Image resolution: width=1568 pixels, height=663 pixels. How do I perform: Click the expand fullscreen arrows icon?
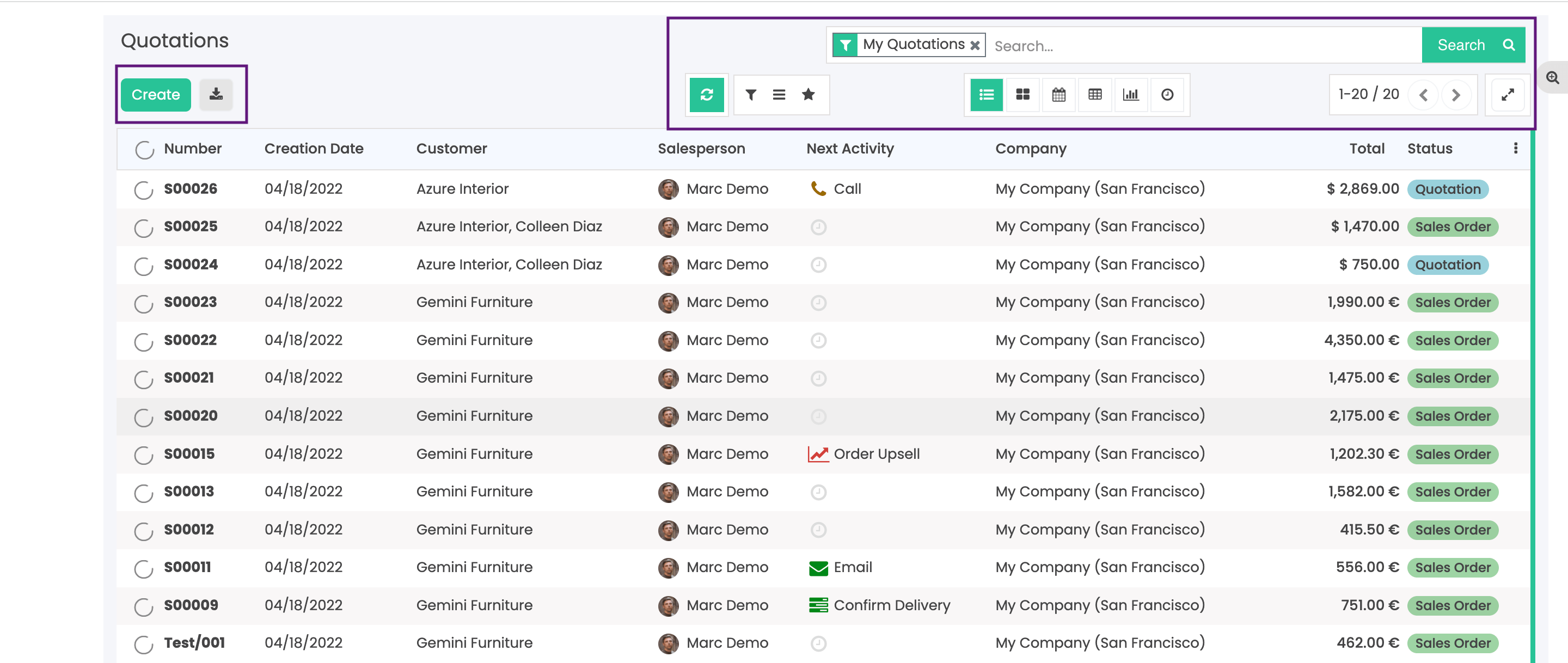[1507, 94]
